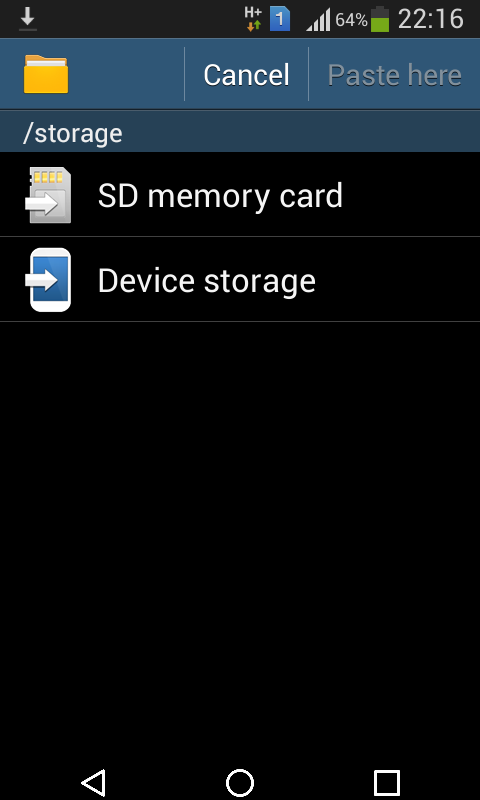Tap the /storage path bar
The image size is (480, 800).
point(240,132)
